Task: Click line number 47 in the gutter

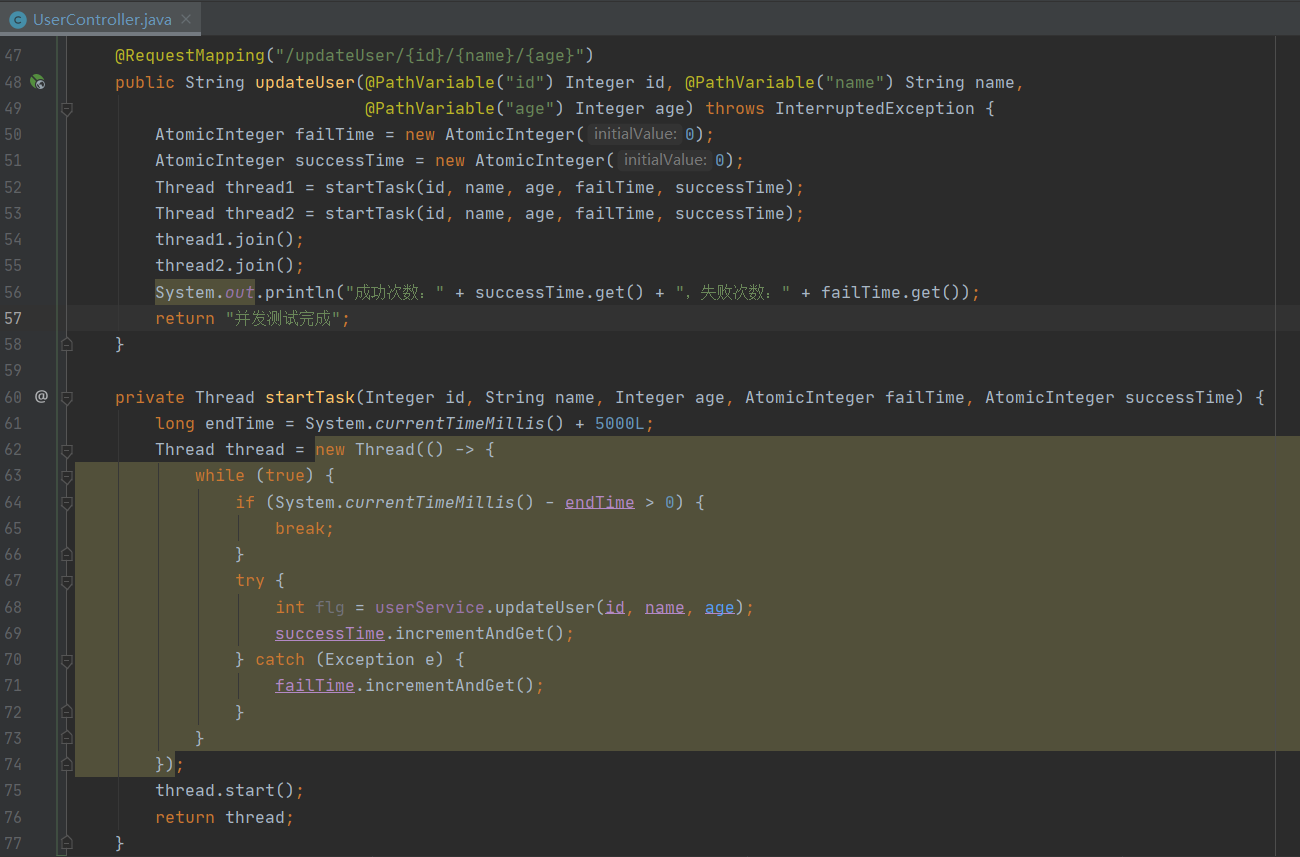Action: click(13, 56)
